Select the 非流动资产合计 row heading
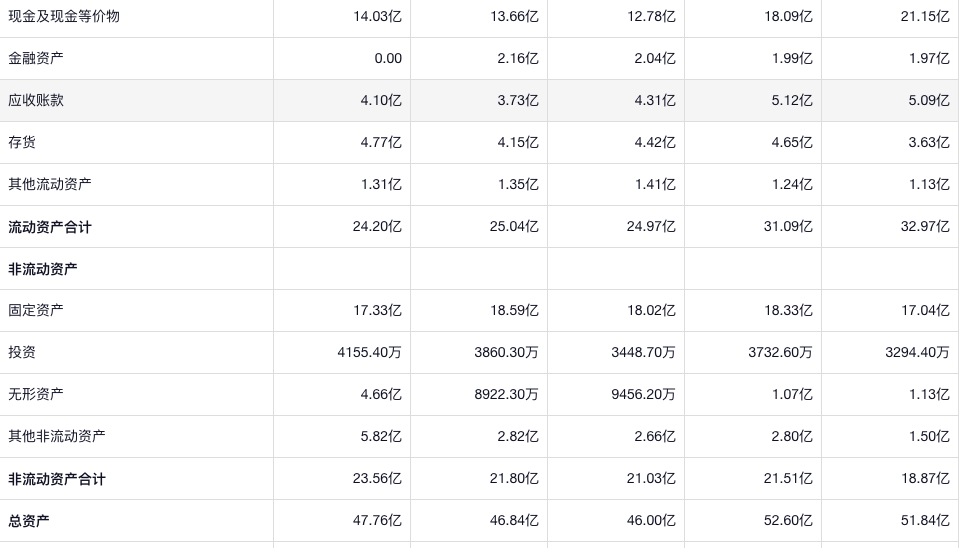 pyautogui.click(x=57, y=479)
